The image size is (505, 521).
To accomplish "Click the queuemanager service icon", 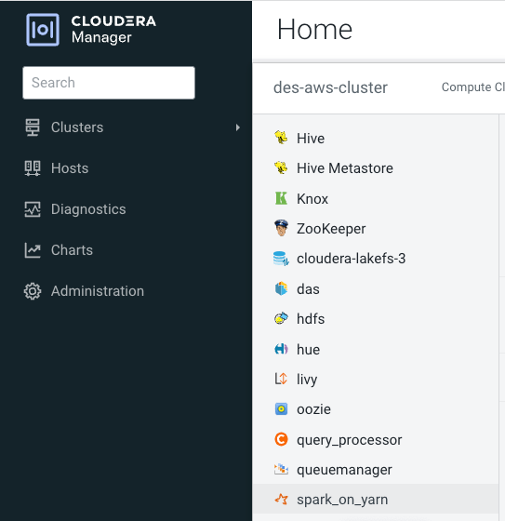I will pyautogui.click(x=281, y=469).
